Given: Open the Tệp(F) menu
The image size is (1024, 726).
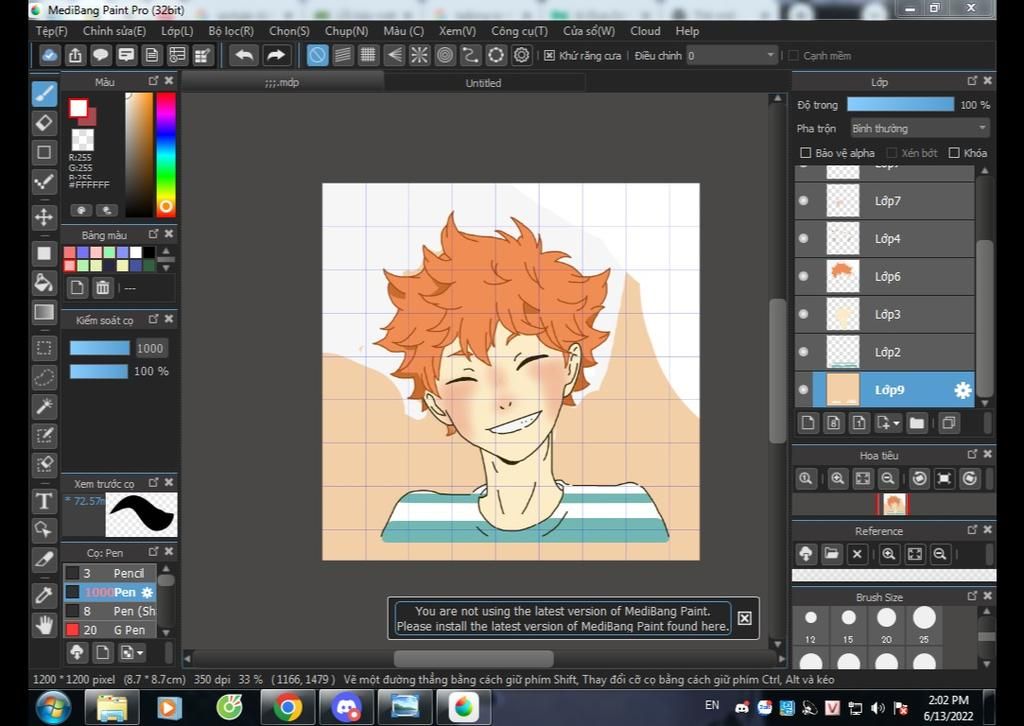Looking at the screenshot, I should point(52,31).
